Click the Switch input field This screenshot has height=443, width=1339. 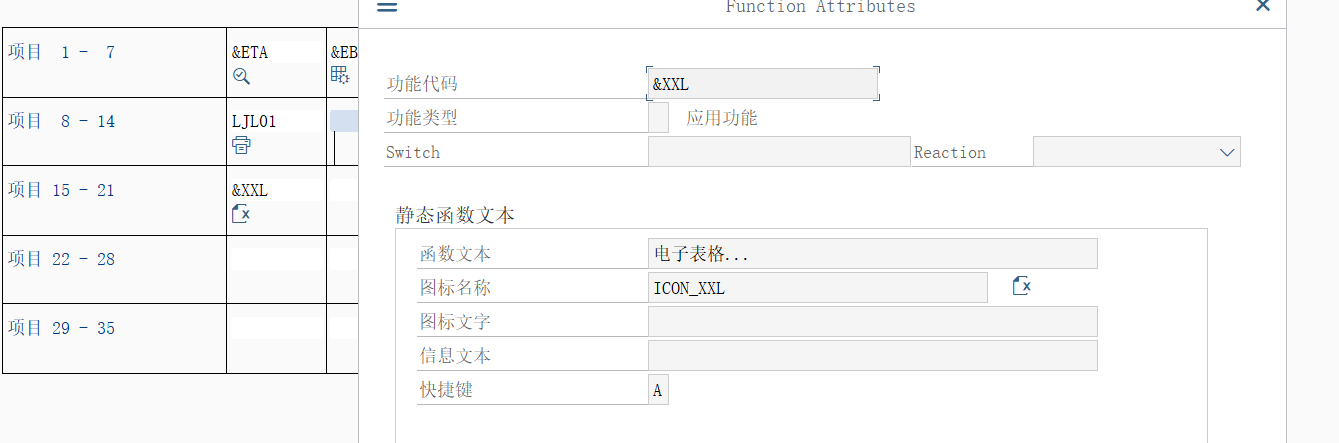click(x=778, y=152)
